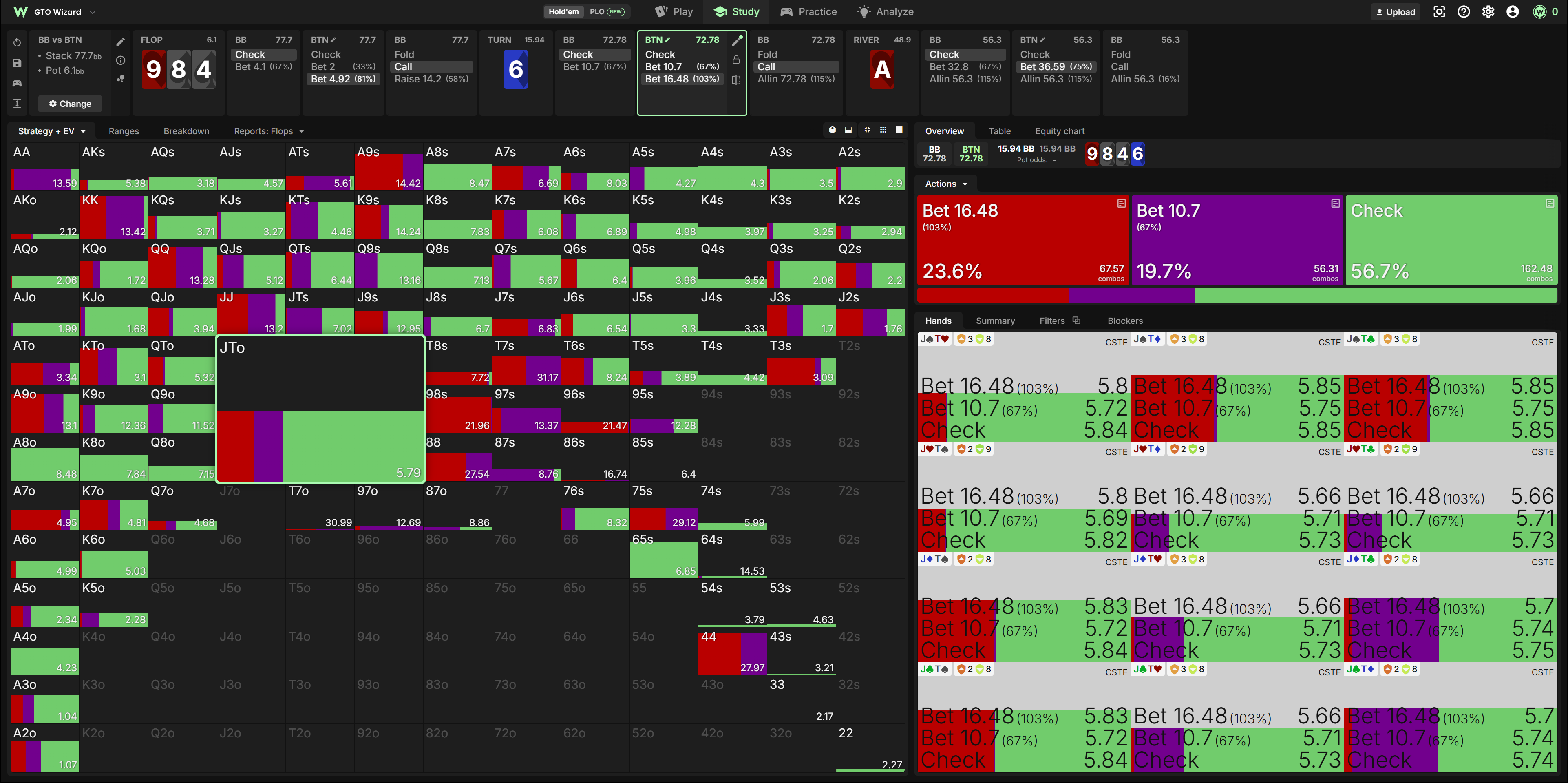The height and width of the screenshot is (783, 1568).
Task: Click the pencil icon with green dot in BTN node
Action: [x=737, y=40]
